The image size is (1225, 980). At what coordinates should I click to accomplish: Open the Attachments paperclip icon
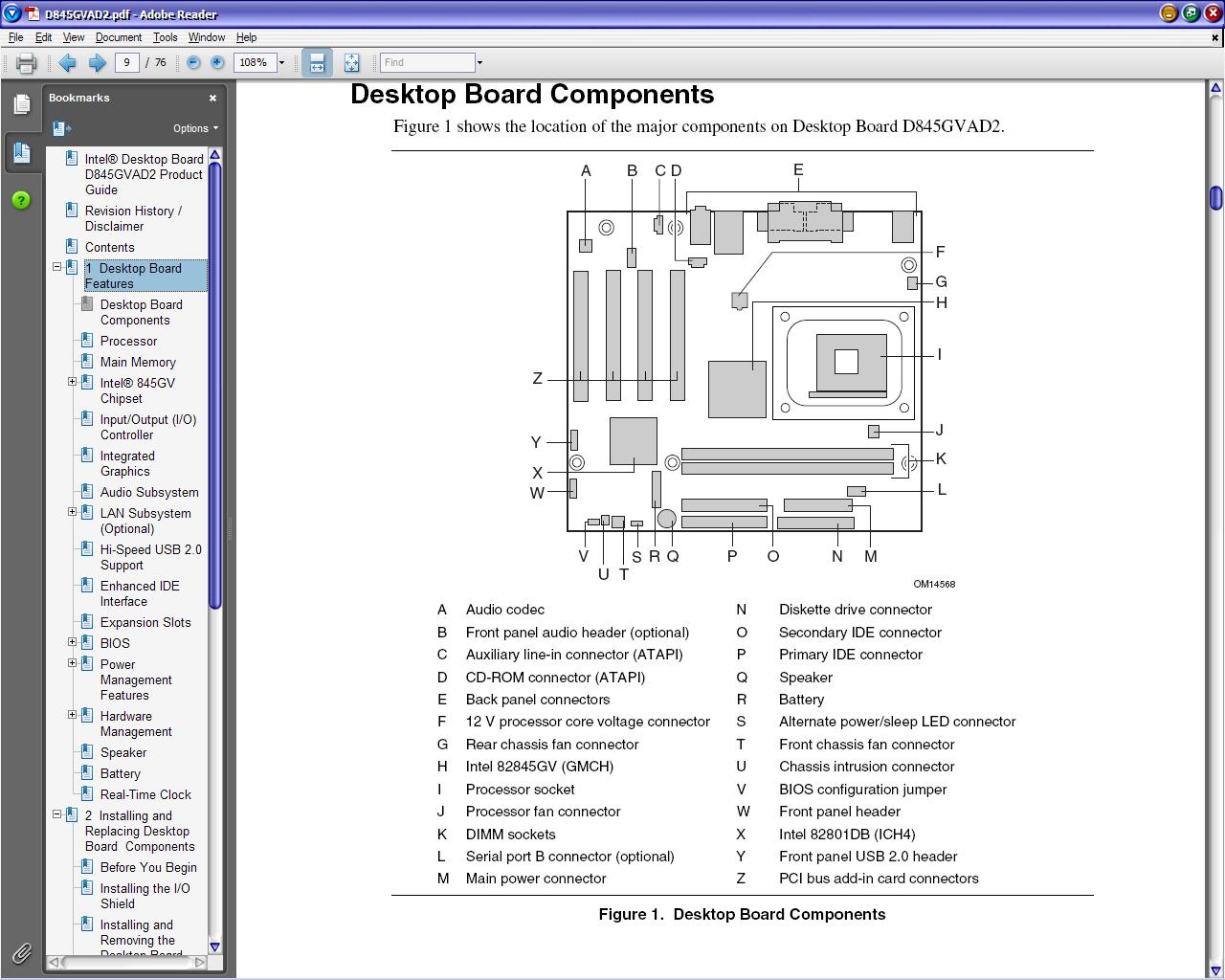point(21,952)
